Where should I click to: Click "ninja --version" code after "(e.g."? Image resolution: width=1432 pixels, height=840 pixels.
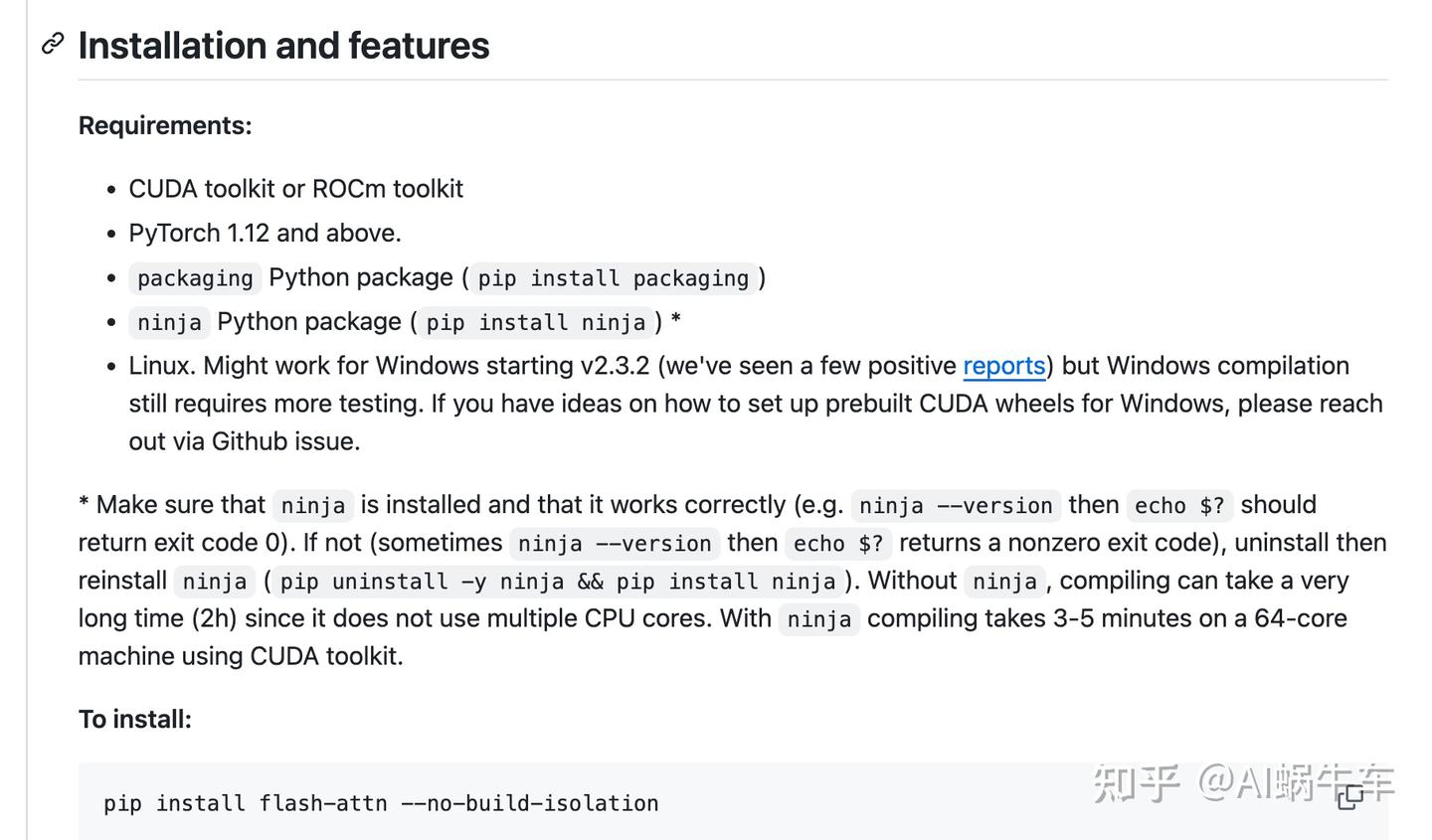pos(955,506)
